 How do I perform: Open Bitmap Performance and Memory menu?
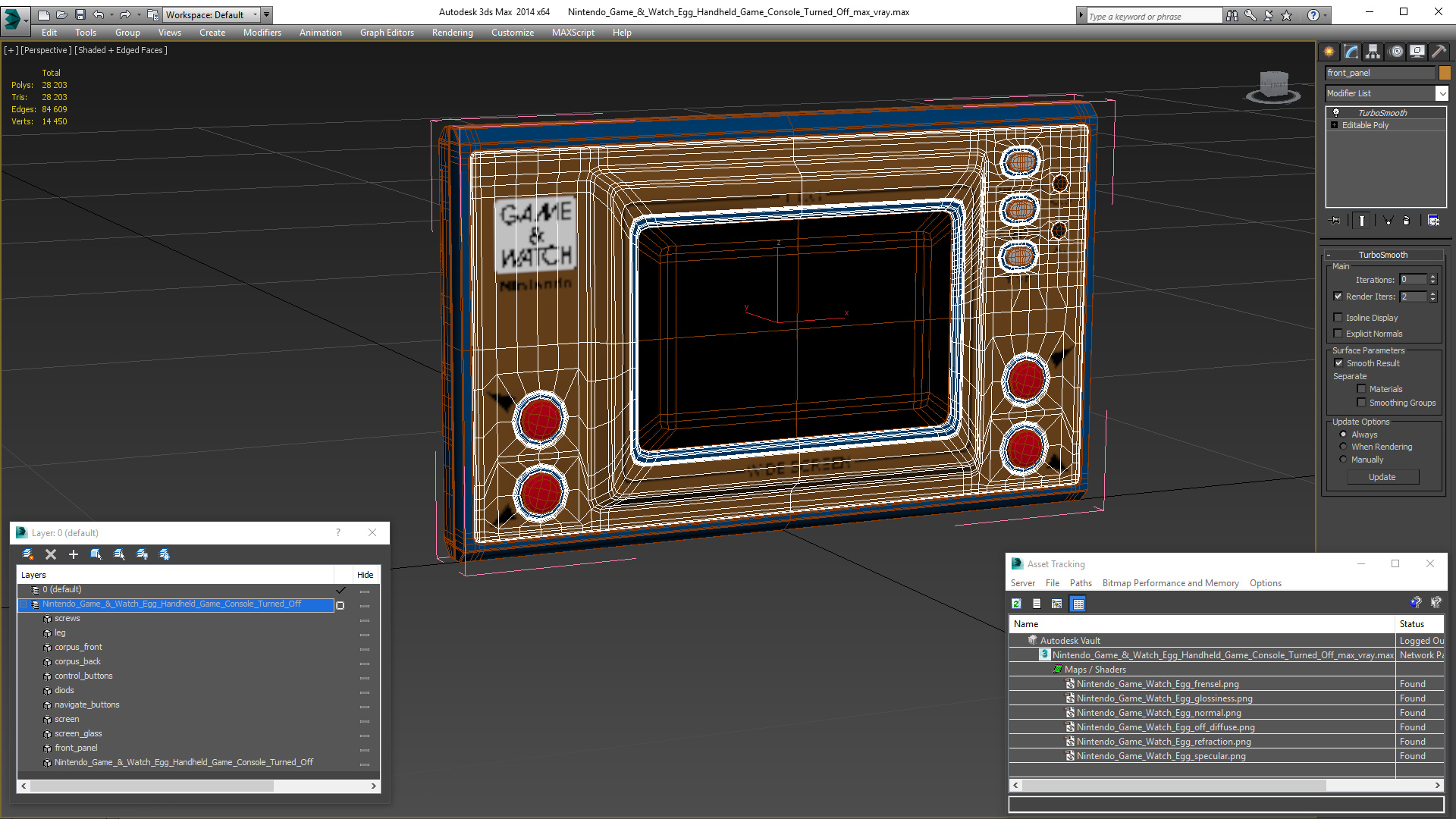pyautogui.click(x=1170, y=583)
